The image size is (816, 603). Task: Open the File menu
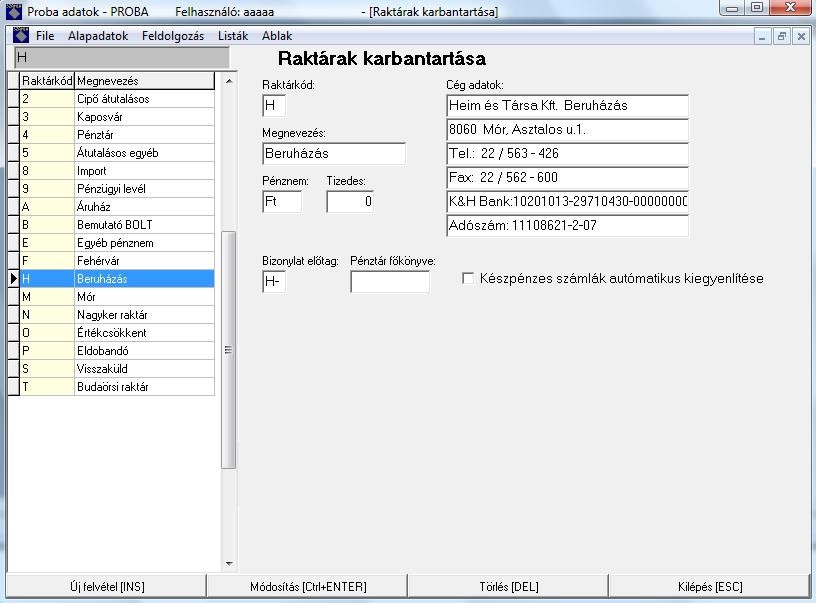(45, 36)
